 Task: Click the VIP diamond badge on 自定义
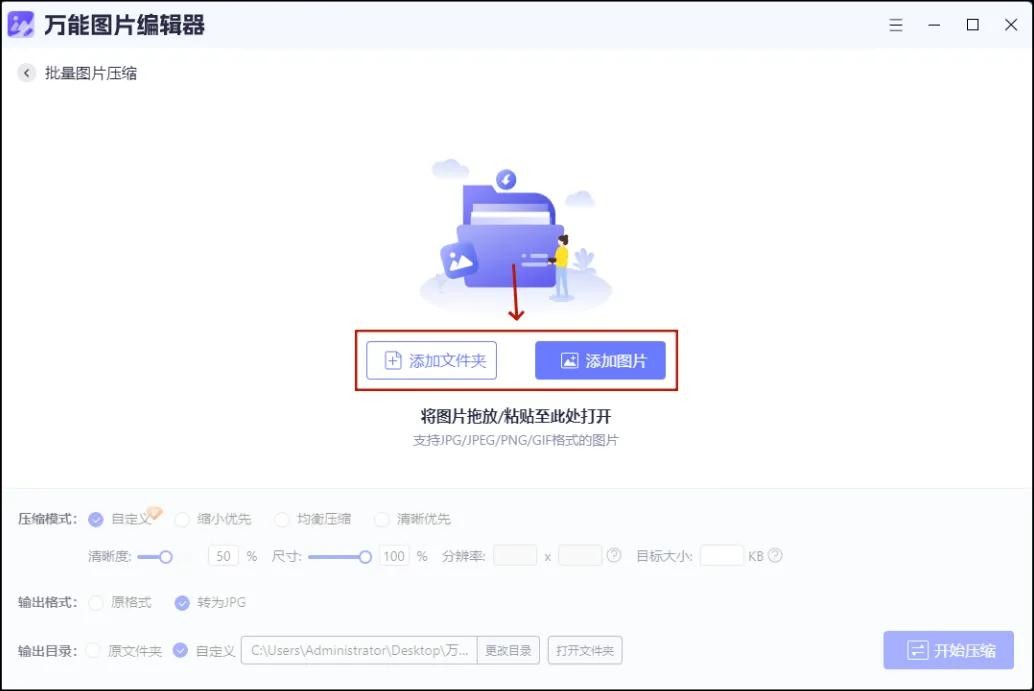pyautogui.click(x=154, y=513)
